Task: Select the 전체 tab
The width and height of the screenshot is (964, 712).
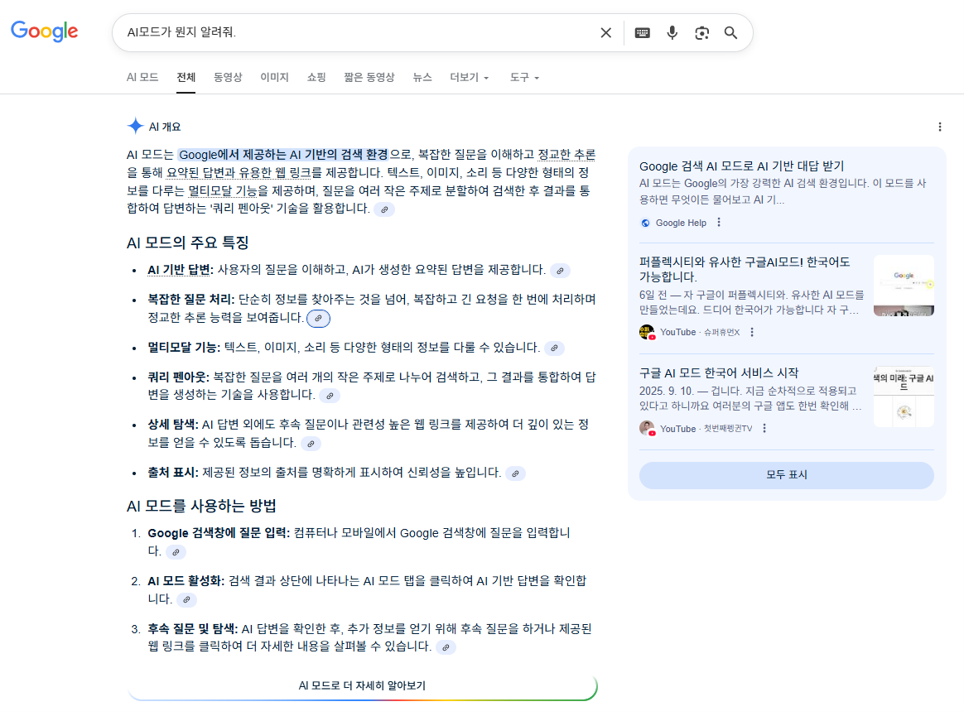Action: click(x=186, y=77)
